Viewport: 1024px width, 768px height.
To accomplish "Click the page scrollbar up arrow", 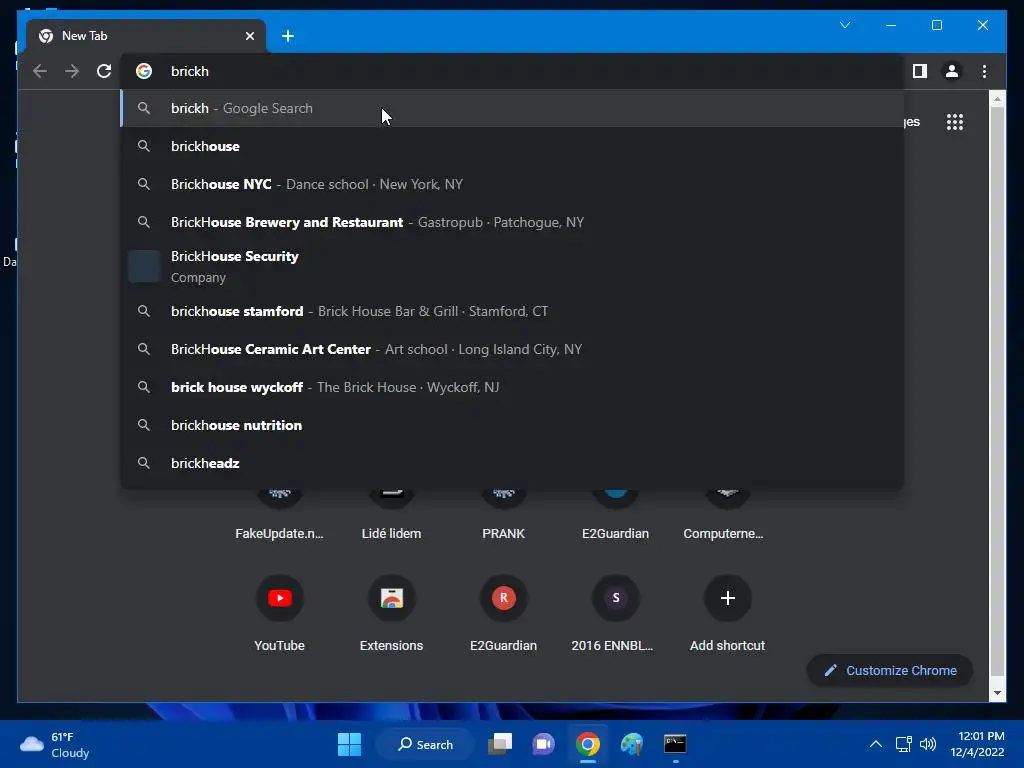I will pos(997,99).
